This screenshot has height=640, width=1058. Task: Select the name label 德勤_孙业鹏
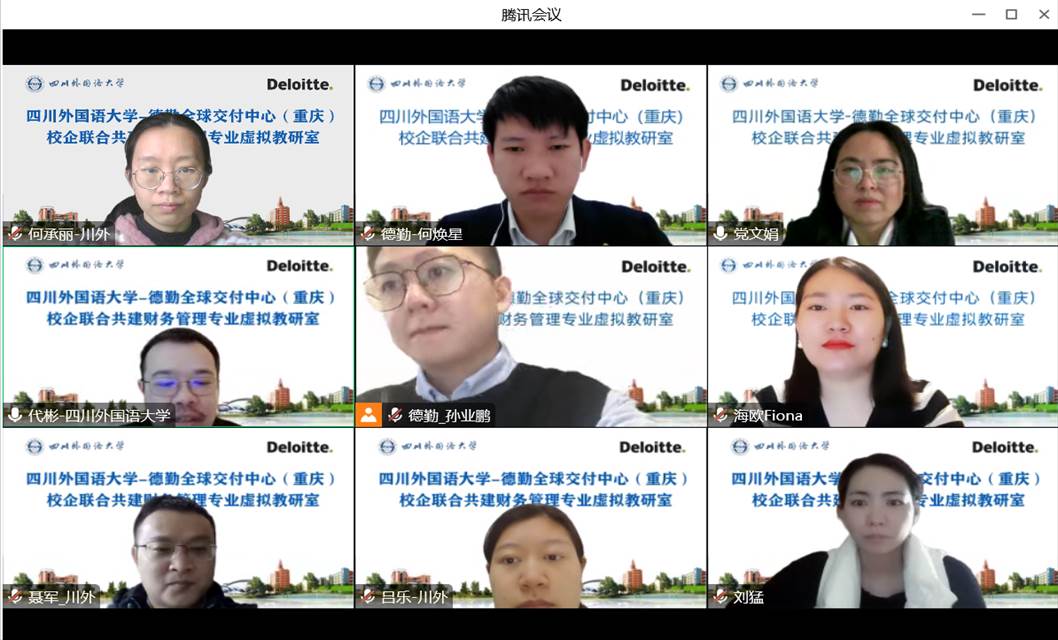[449, 415]
